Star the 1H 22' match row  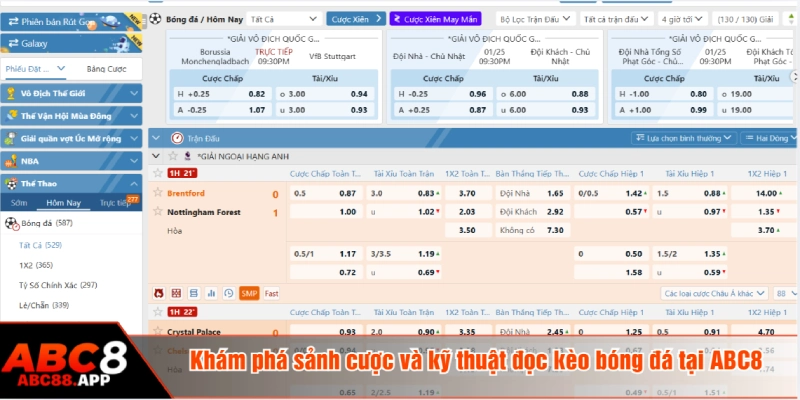[x=158, y=311]
